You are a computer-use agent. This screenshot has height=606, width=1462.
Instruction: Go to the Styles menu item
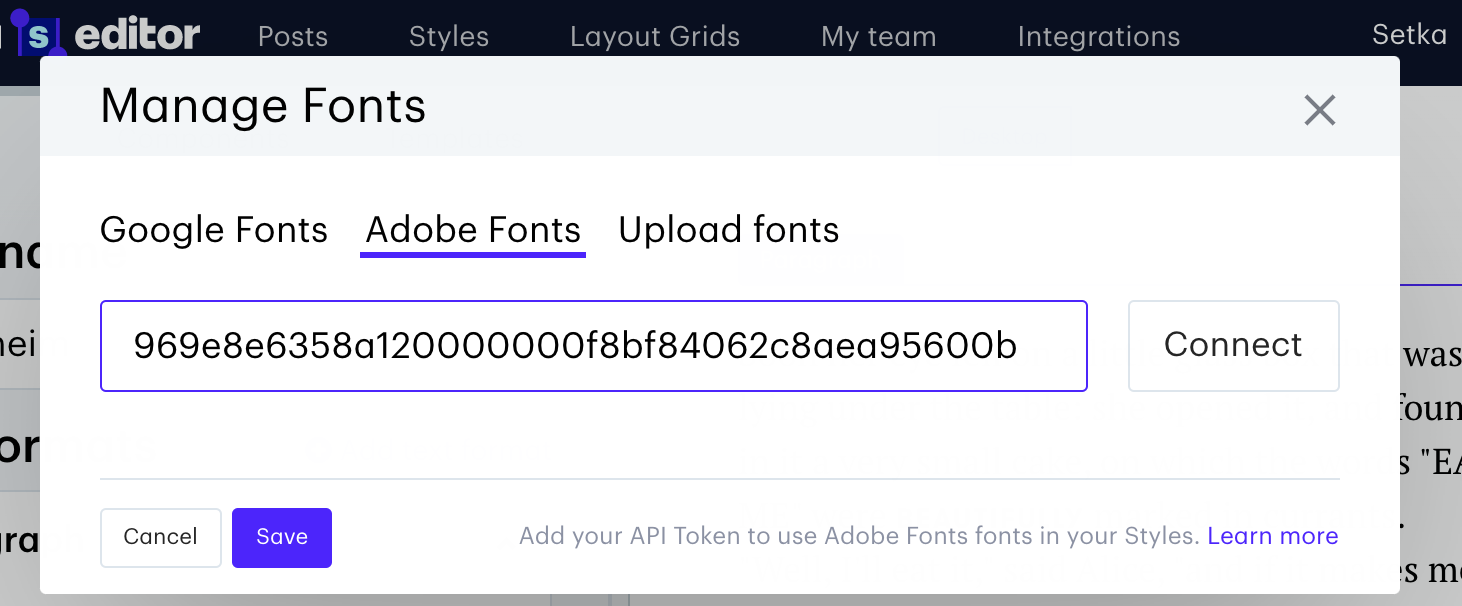pyautogui.click(x=448, y=37)
